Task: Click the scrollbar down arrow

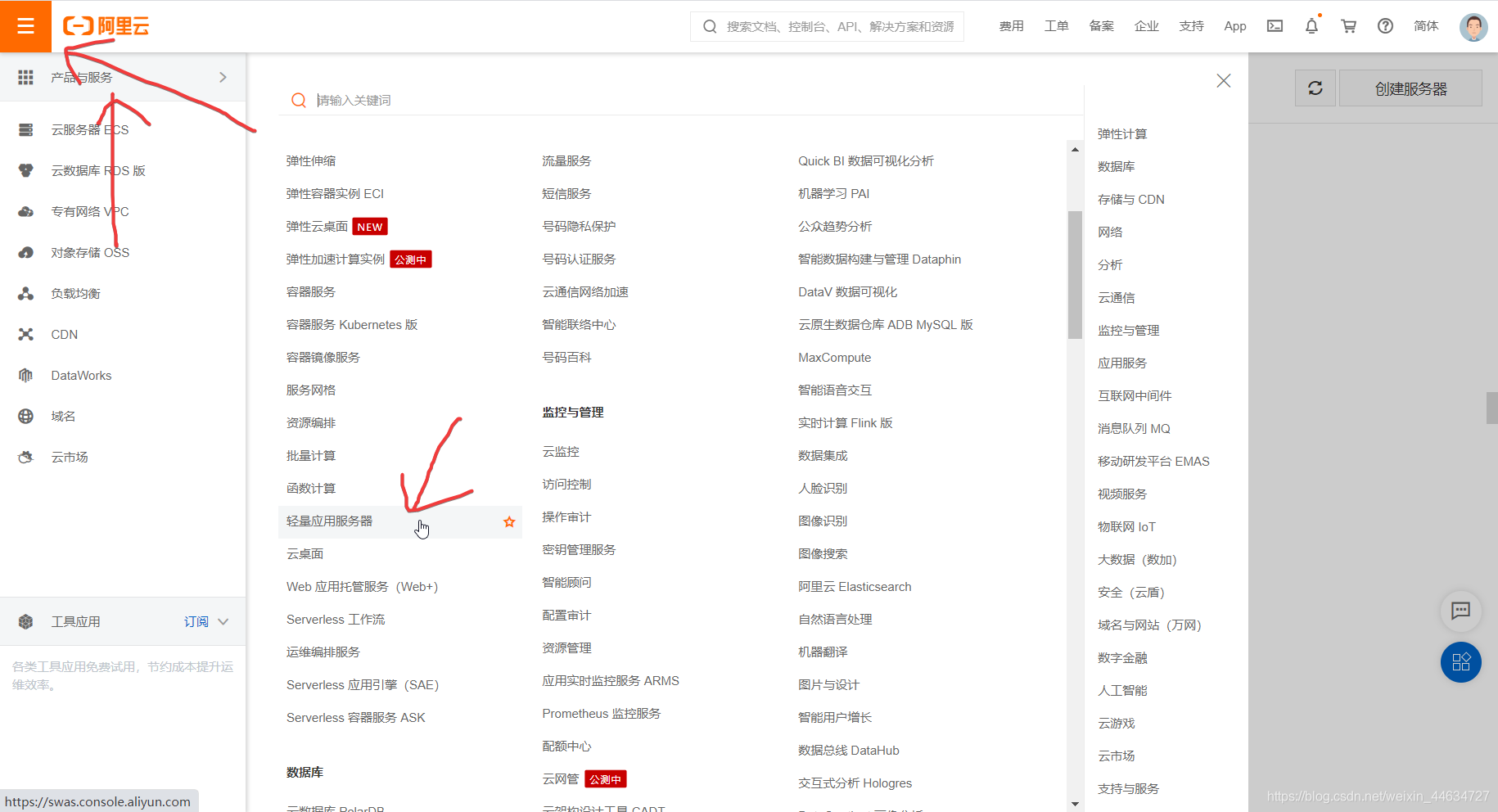Action: coord(1075,804)
